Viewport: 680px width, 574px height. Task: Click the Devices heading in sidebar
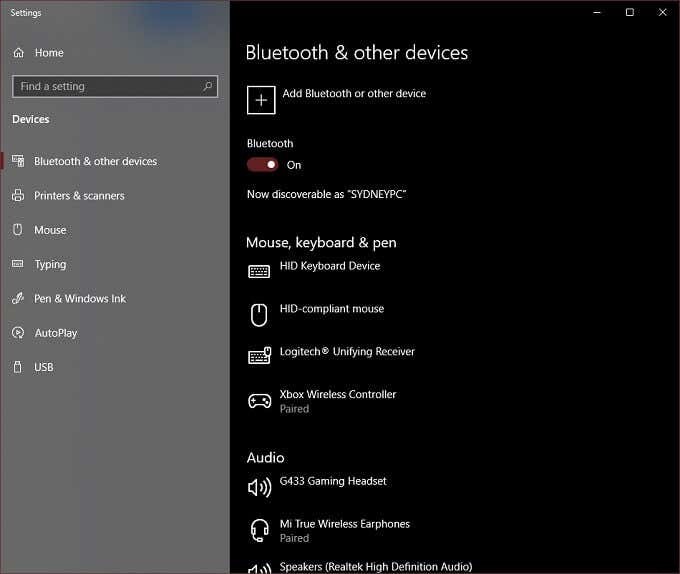pos(31,119)
